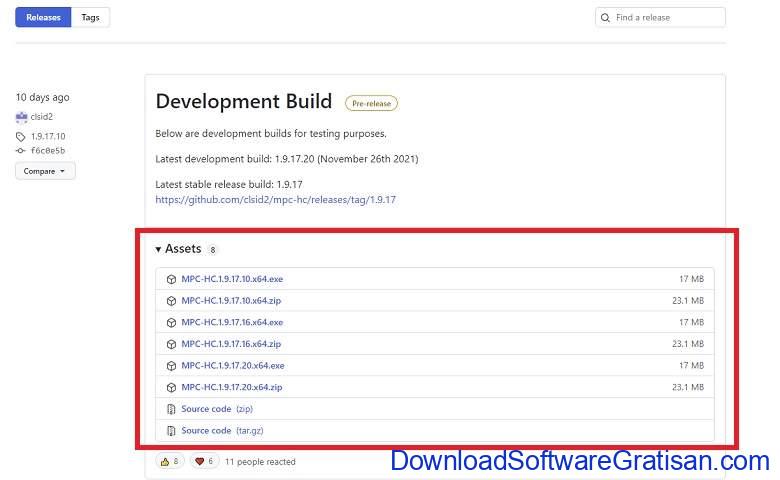Collapse the Assets section triangle
This screenshot has height=480, width=780.
(158, 249)
